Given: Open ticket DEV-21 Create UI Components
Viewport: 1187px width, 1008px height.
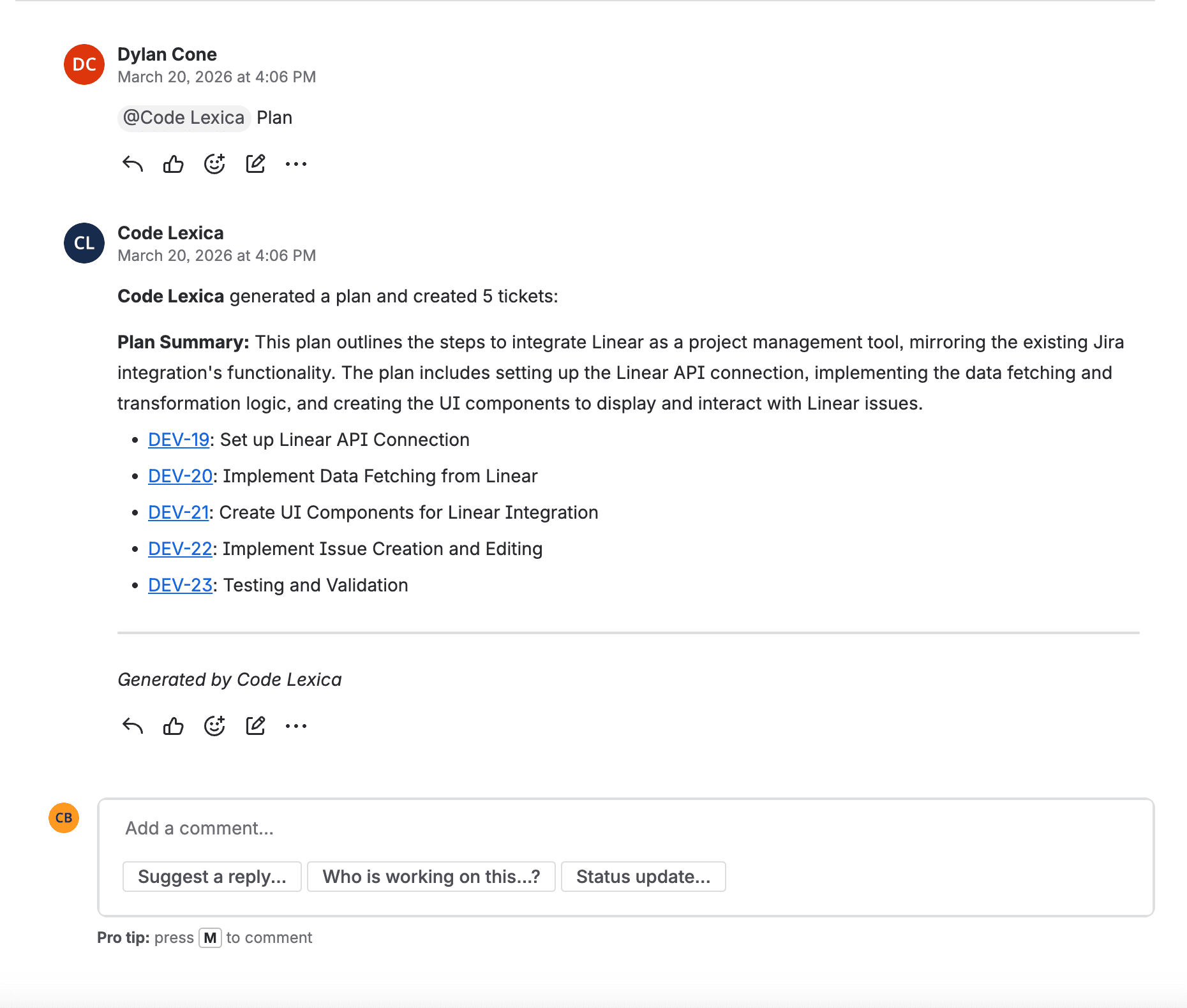Looking at the screenshot, I should pos(179,512).
